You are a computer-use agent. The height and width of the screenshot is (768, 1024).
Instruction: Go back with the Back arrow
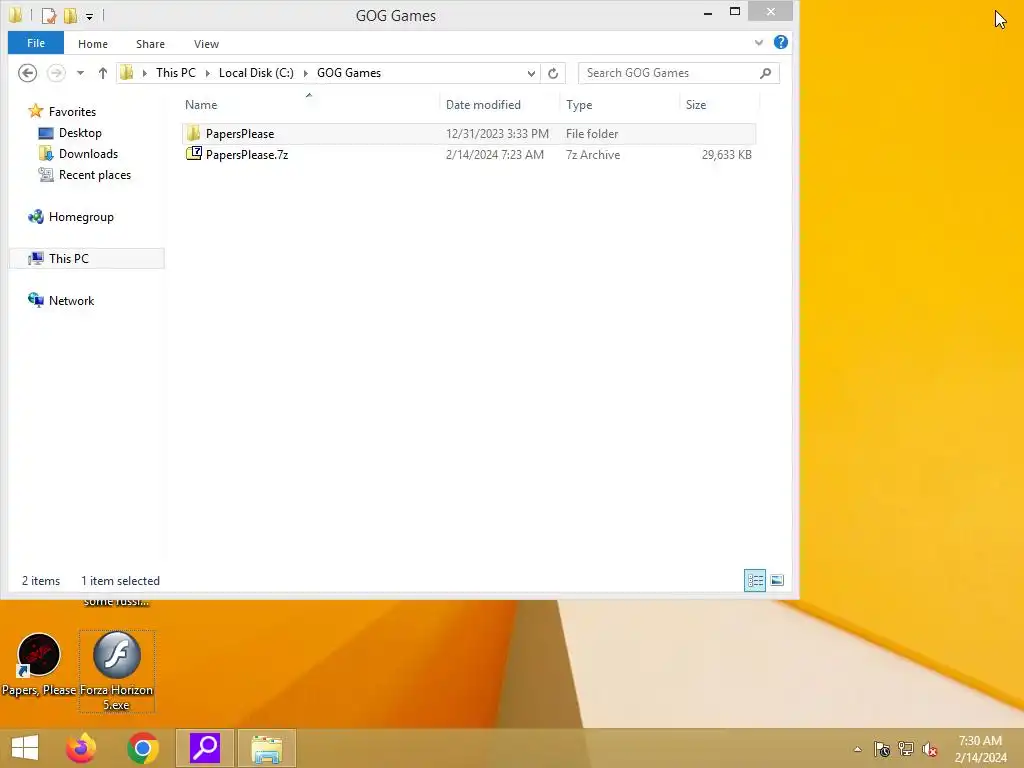[27, 72]
